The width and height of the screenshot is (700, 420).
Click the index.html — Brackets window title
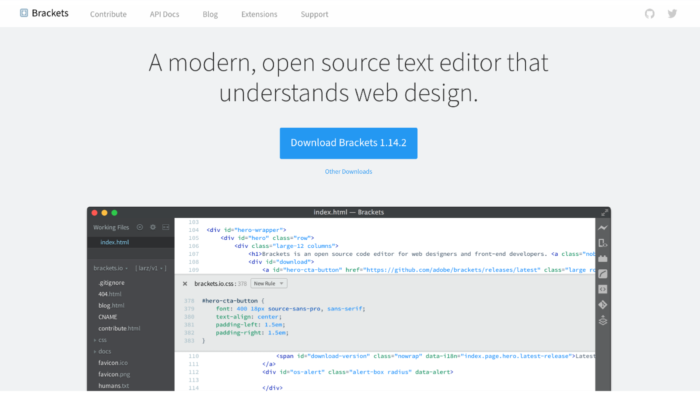coord(349,212)
